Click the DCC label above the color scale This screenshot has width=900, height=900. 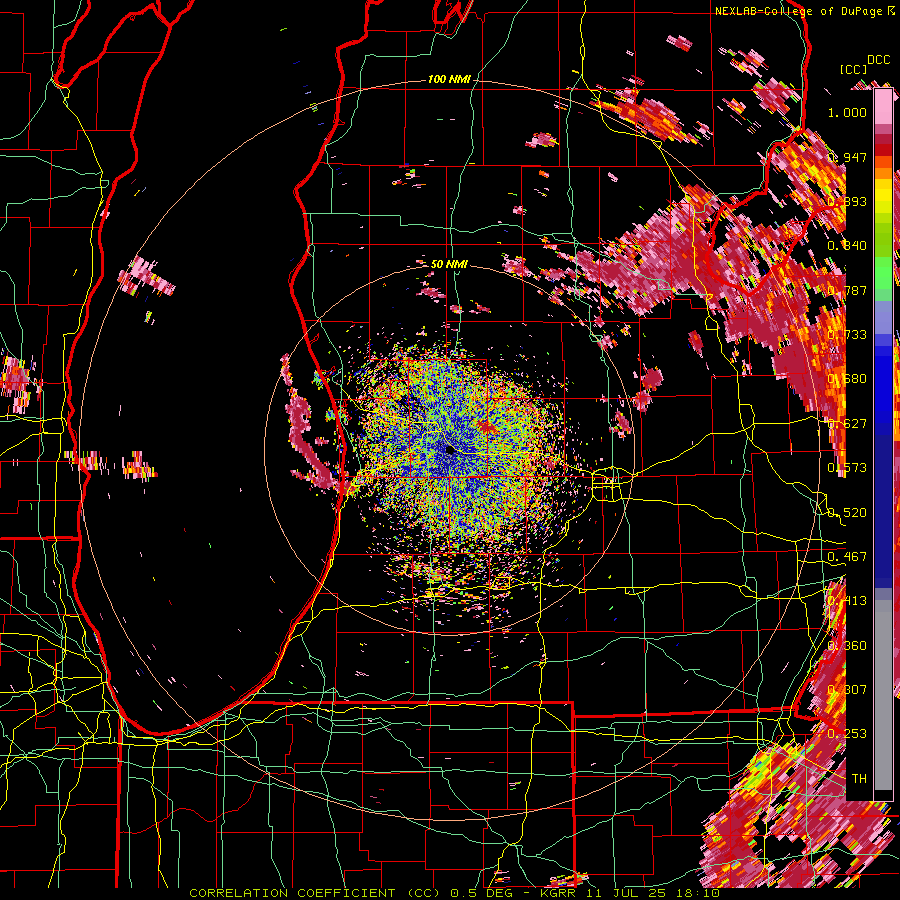[x=878, y=60]
